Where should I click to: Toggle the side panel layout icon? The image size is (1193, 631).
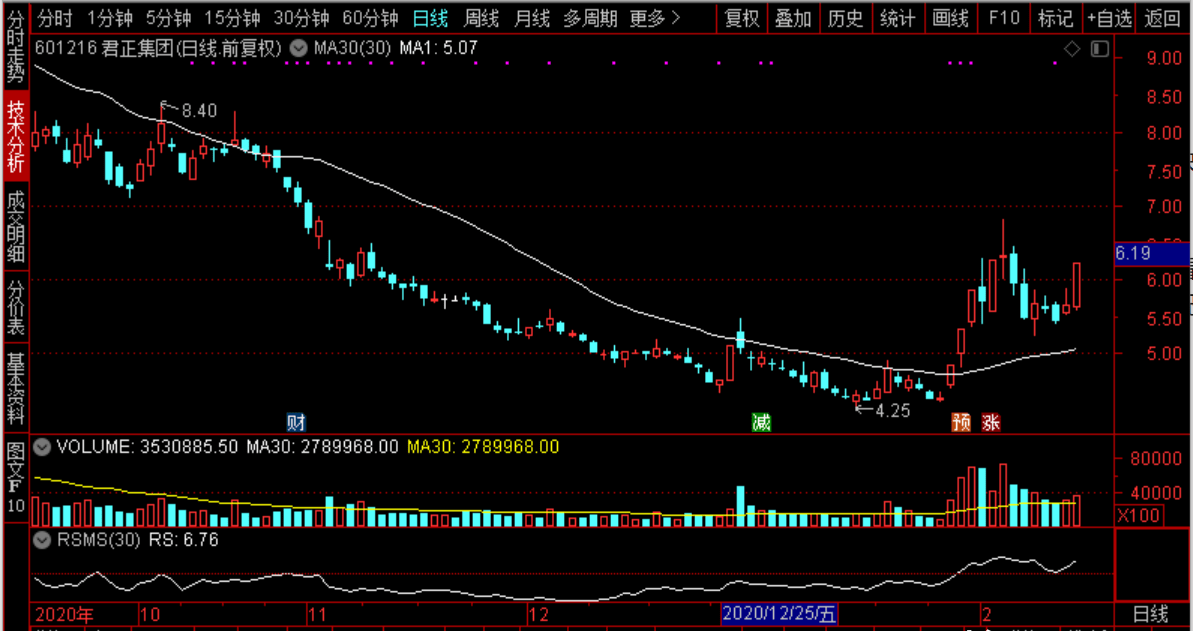pos(1099,49)
